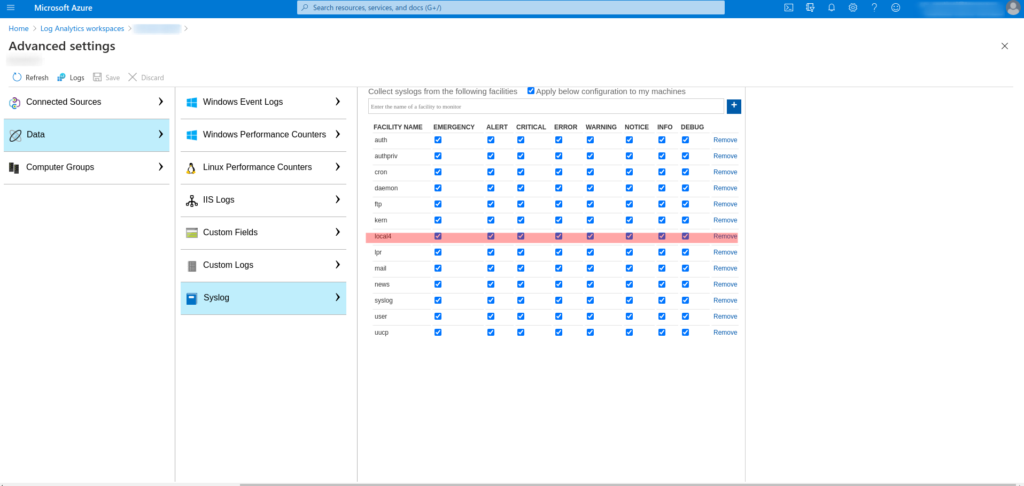Expand the Syslog chevron
Image resolution: width=1024 pixels, height=486 pixels.
(338, 297)
